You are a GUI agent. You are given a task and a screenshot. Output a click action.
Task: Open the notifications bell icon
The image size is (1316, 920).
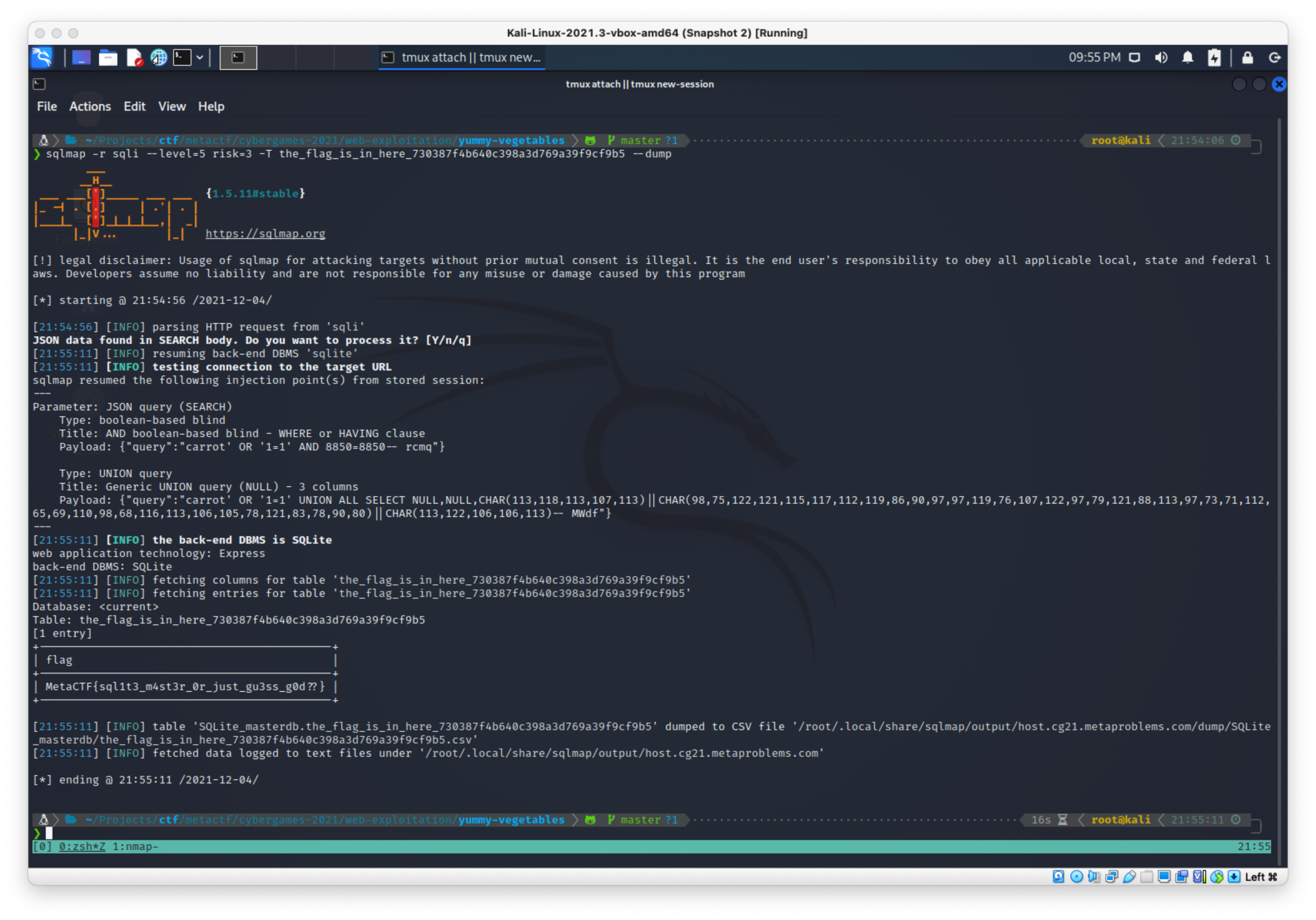[1188, 57]
